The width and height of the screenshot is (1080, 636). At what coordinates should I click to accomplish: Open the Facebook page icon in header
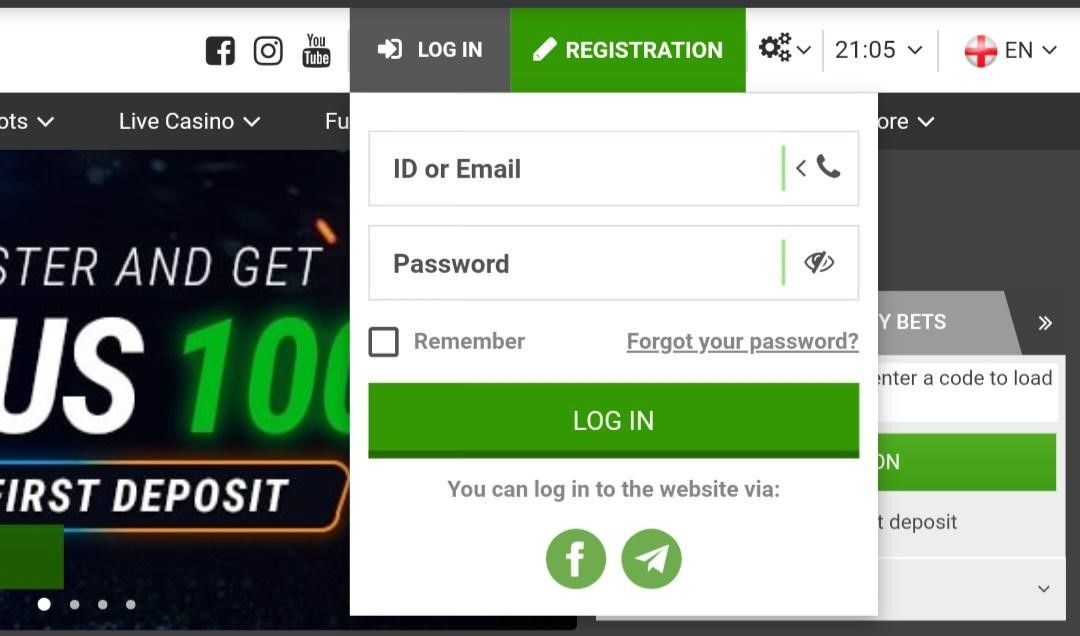(x=220, y=50)
